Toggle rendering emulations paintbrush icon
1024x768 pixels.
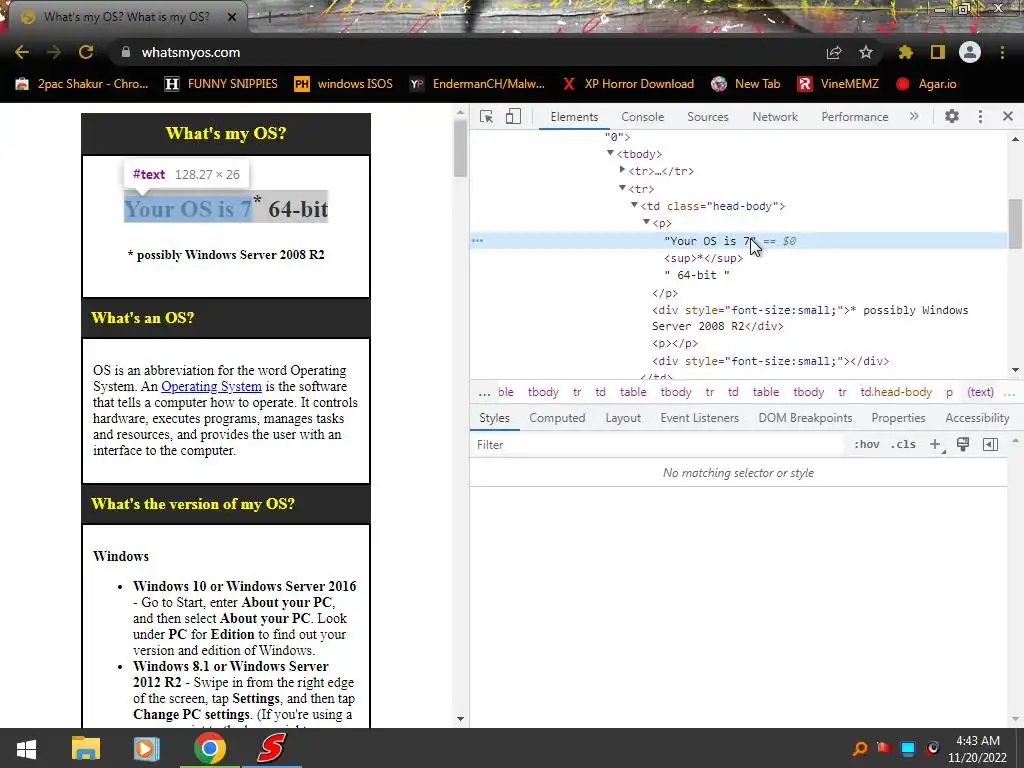click(963, 445)
